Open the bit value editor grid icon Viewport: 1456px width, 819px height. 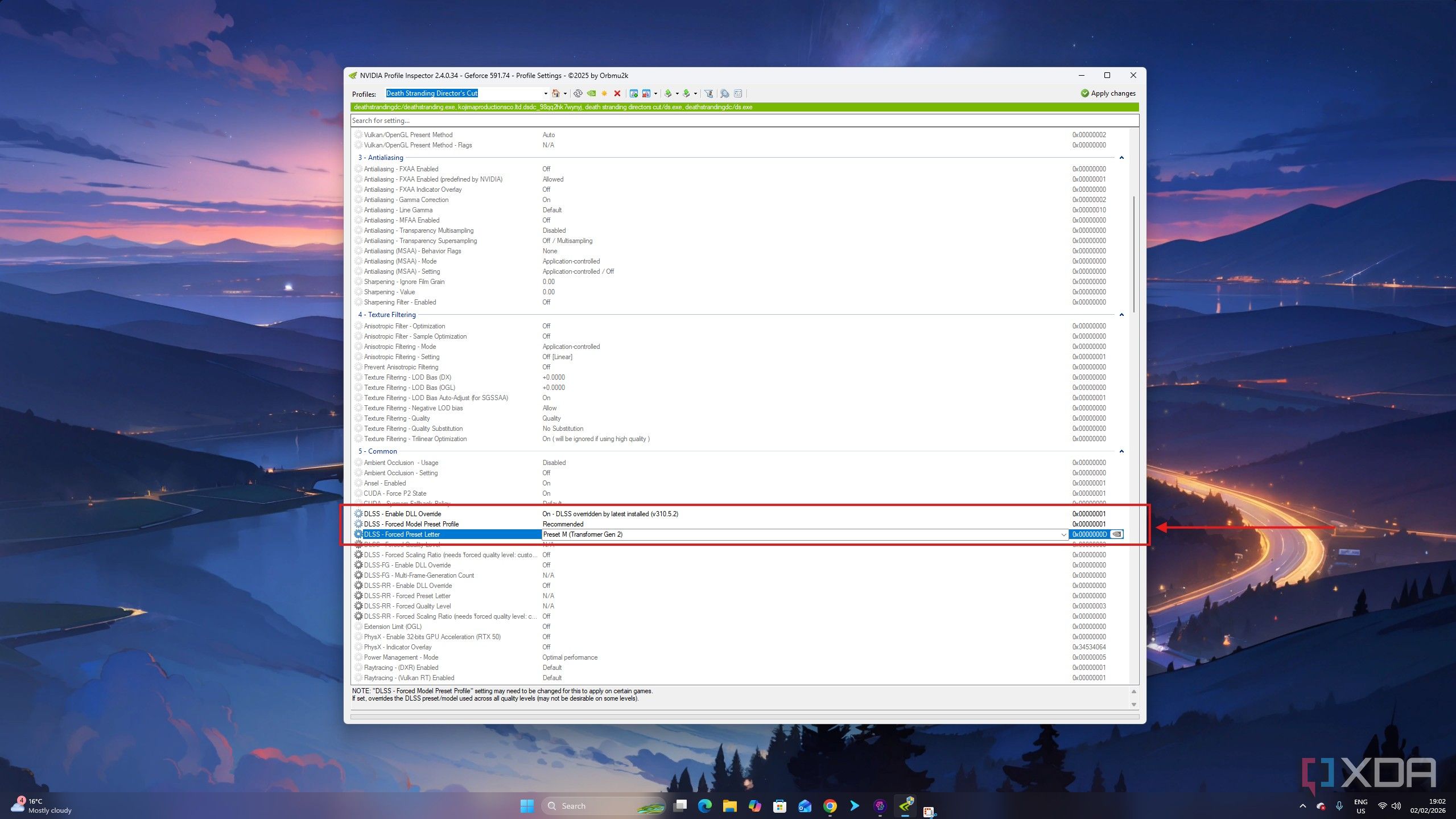(x=739, y=93)
